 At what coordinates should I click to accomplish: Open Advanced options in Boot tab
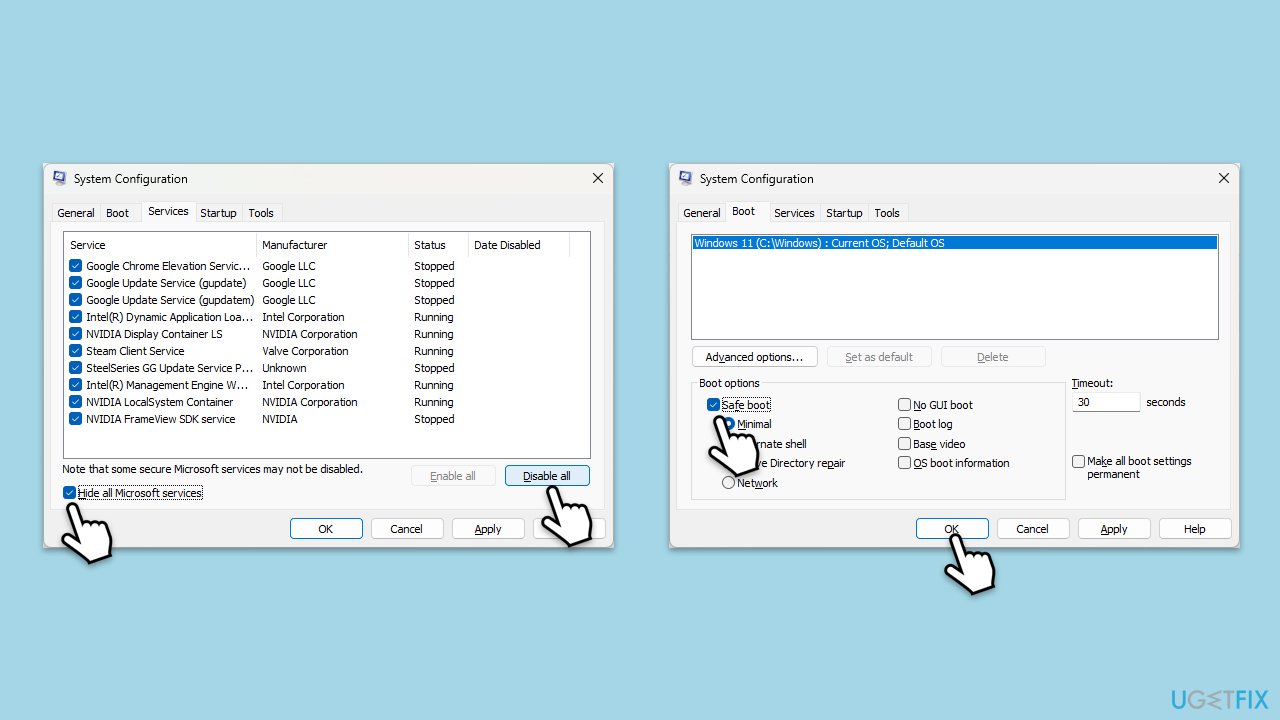[x=754, y=357]
